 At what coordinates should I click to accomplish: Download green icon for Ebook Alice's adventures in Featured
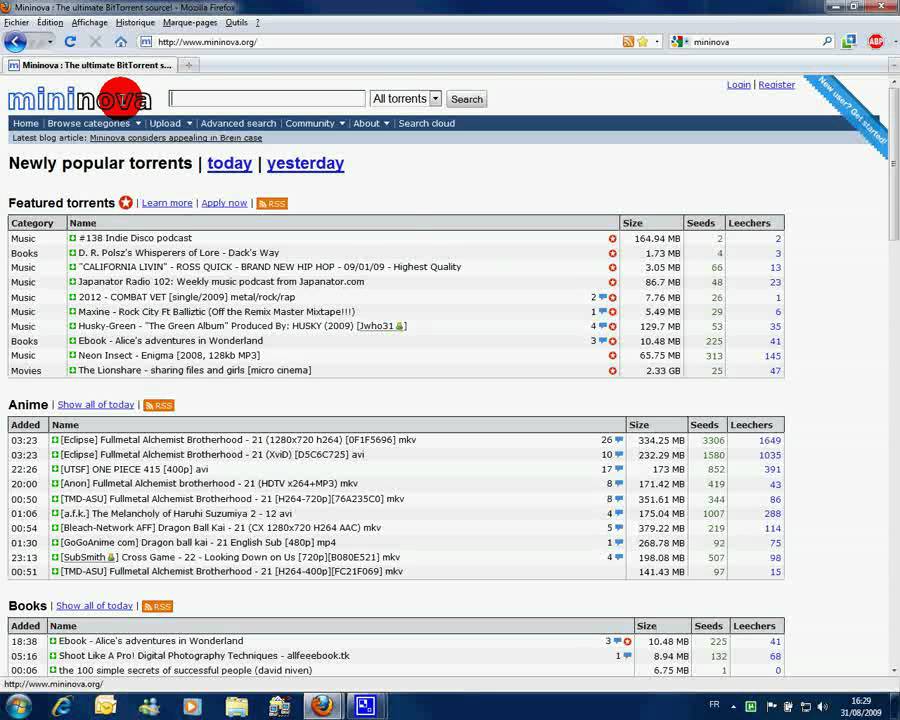[72, 340]
